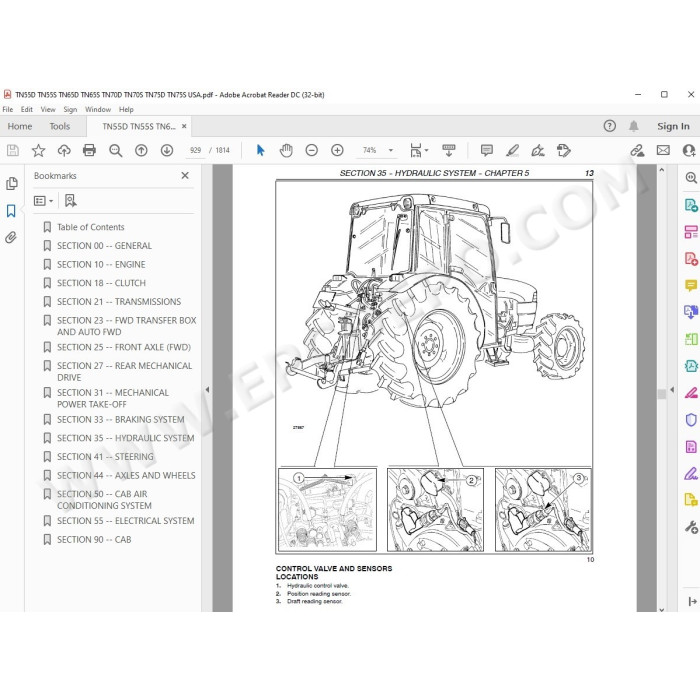Add file to starred favorites

tap(38, 150)
